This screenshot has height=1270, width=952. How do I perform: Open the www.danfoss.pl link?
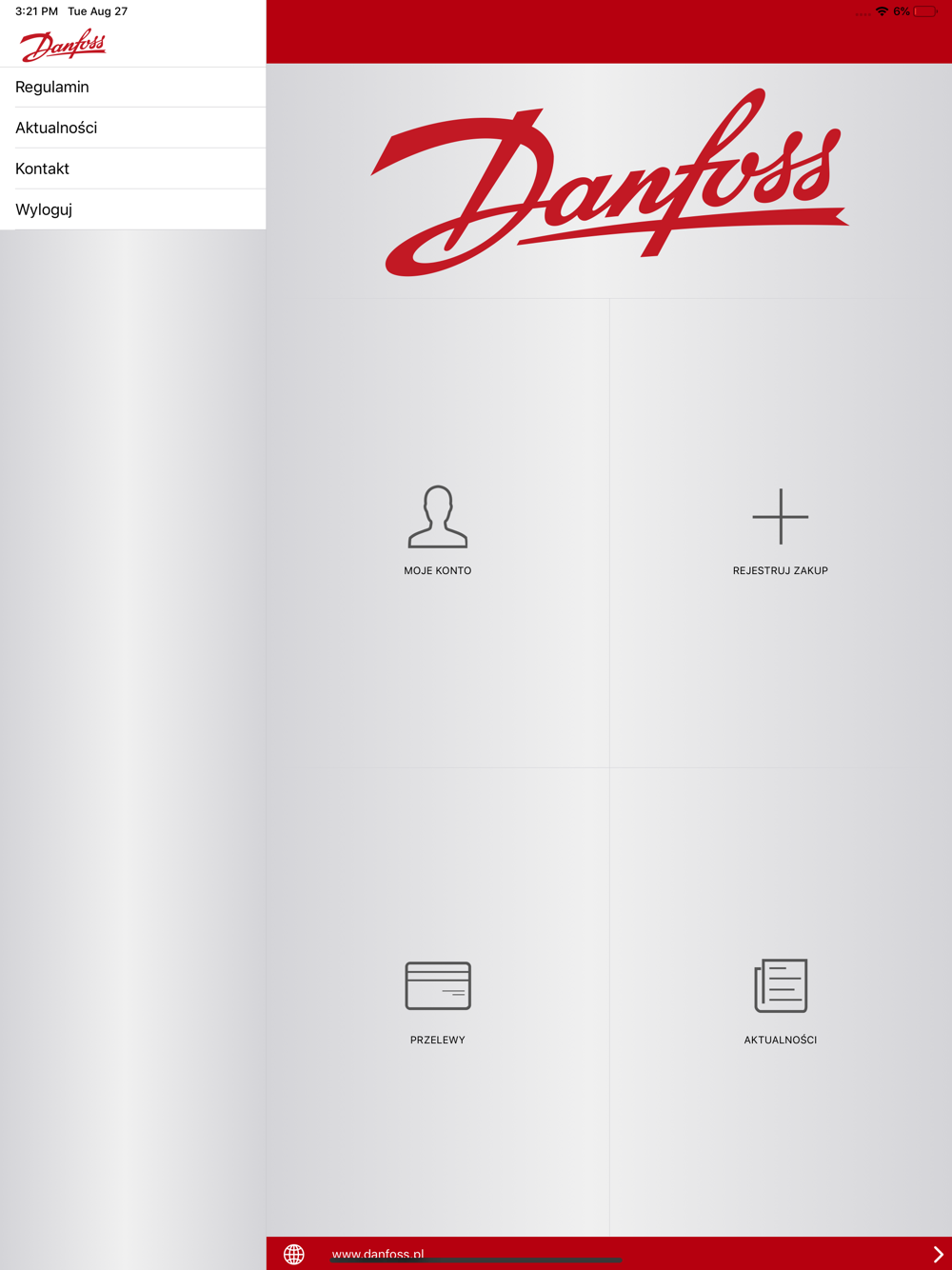(x=378, y=1254)
